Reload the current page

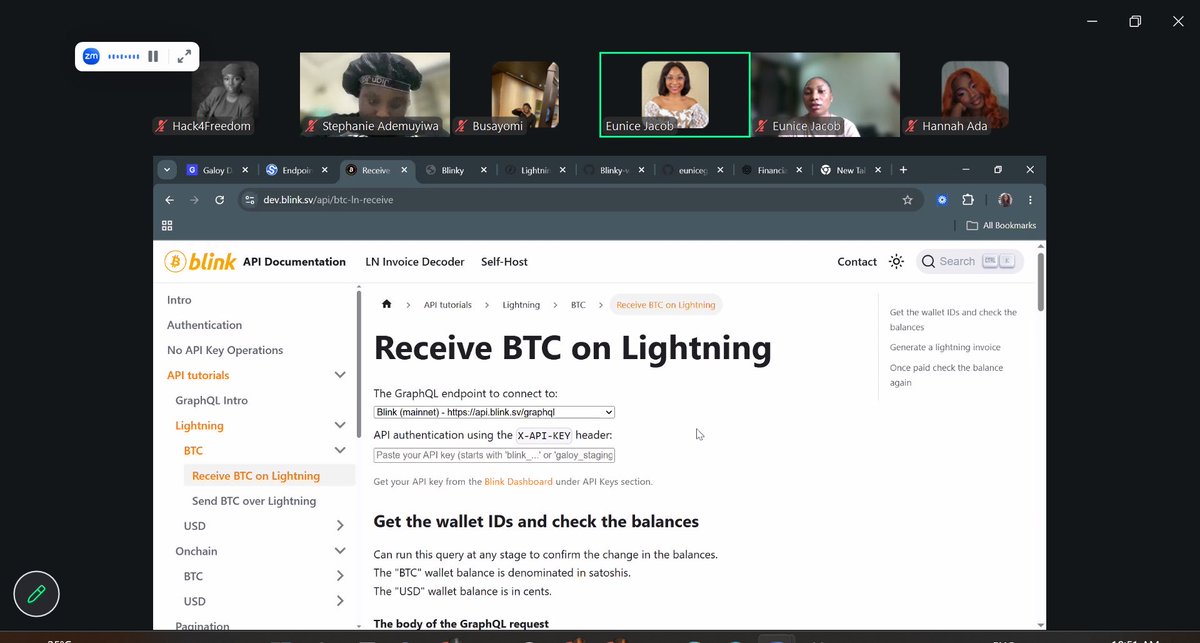click(x=219, y=200)
